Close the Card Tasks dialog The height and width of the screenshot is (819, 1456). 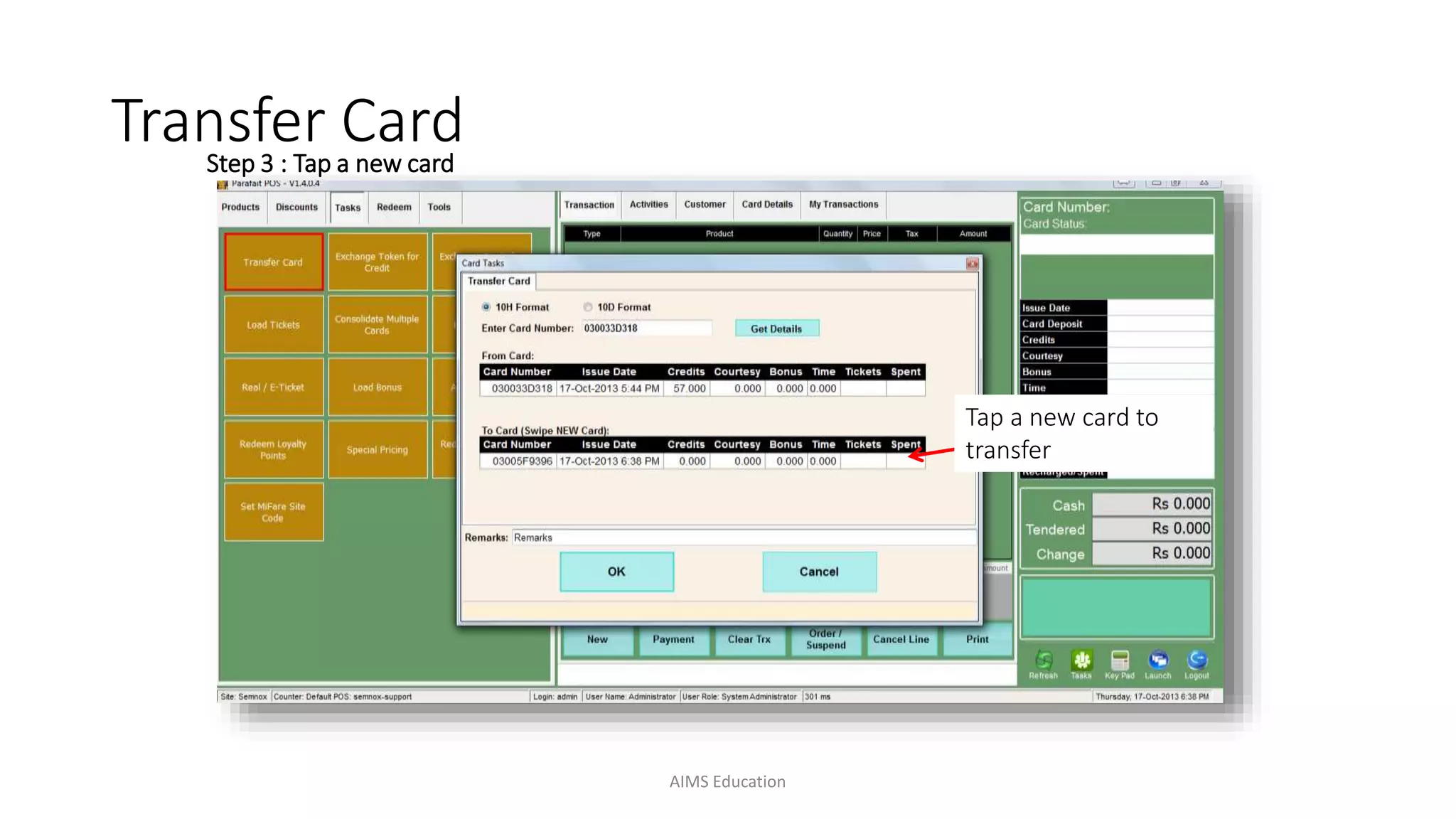coord(972,264)
